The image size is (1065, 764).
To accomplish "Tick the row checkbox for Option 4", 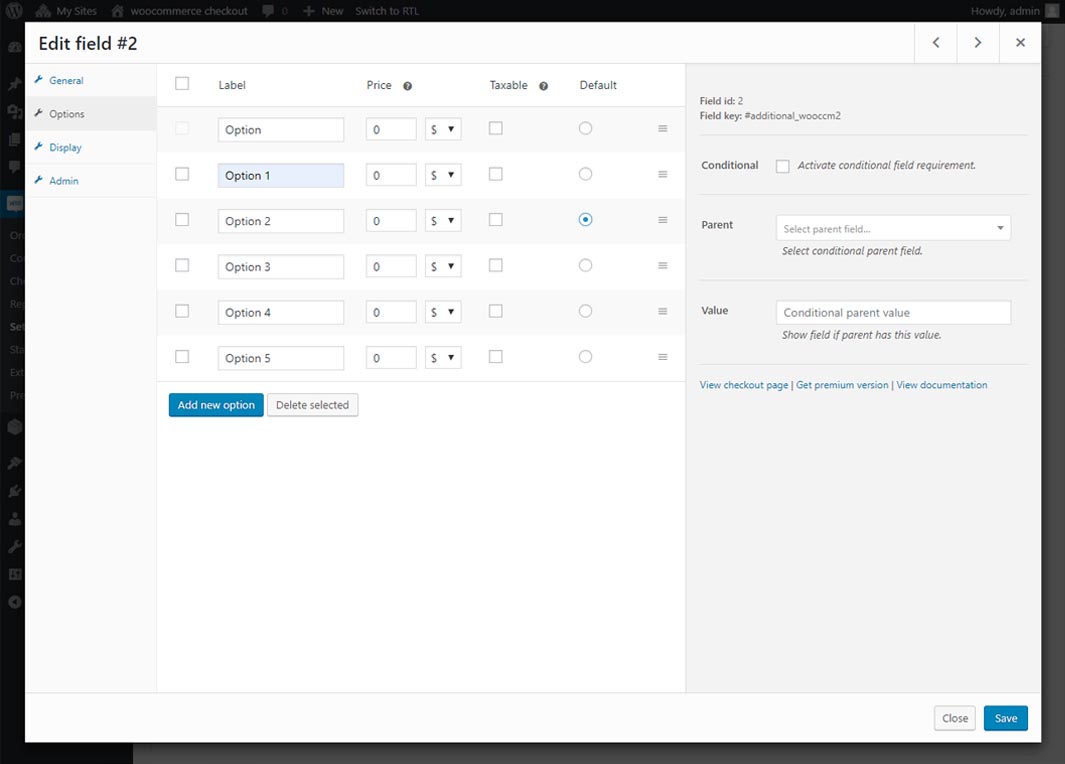I will click(x=182, y=310).
